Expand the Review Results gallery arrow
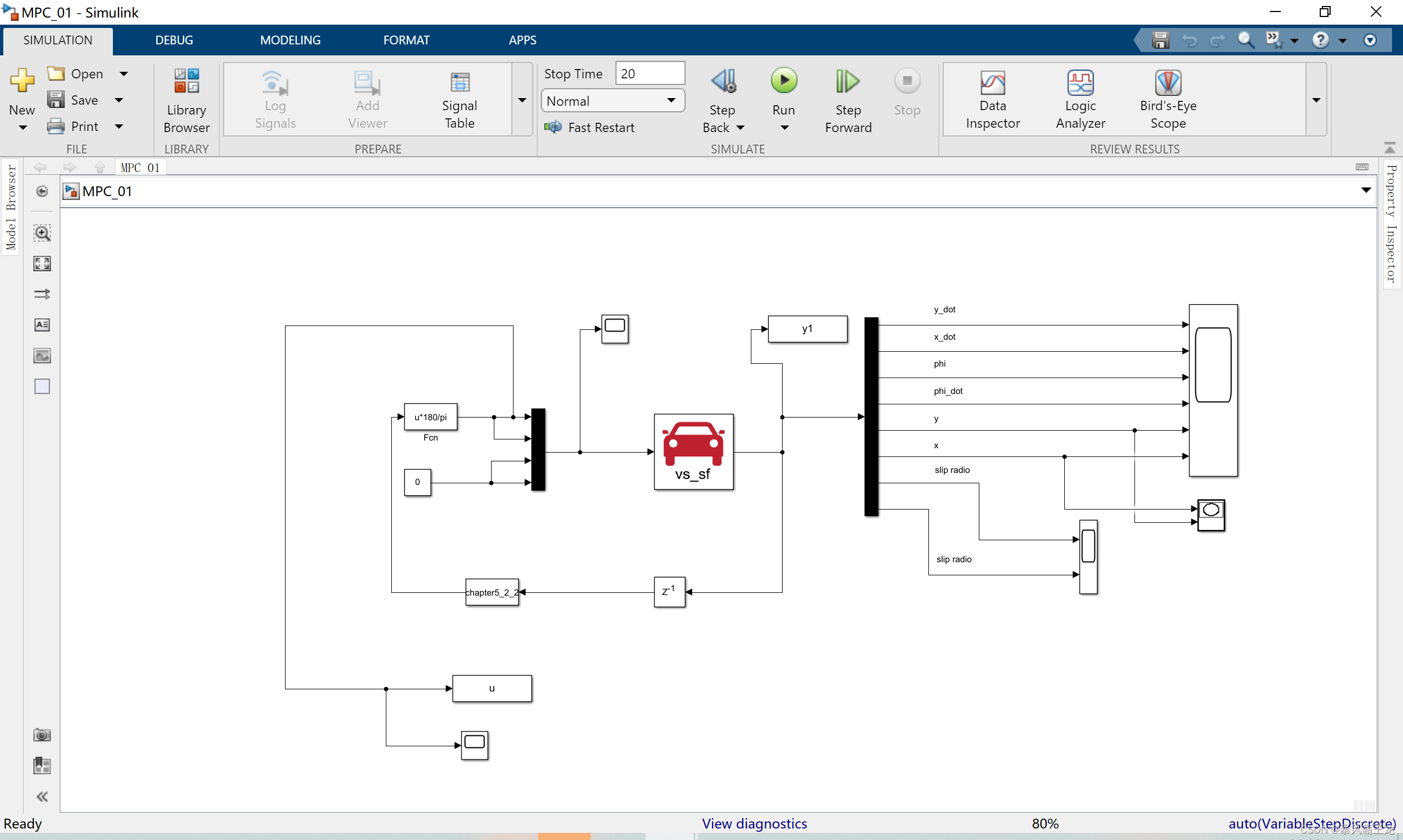The image size is (1403, 840). point(1316,100)
